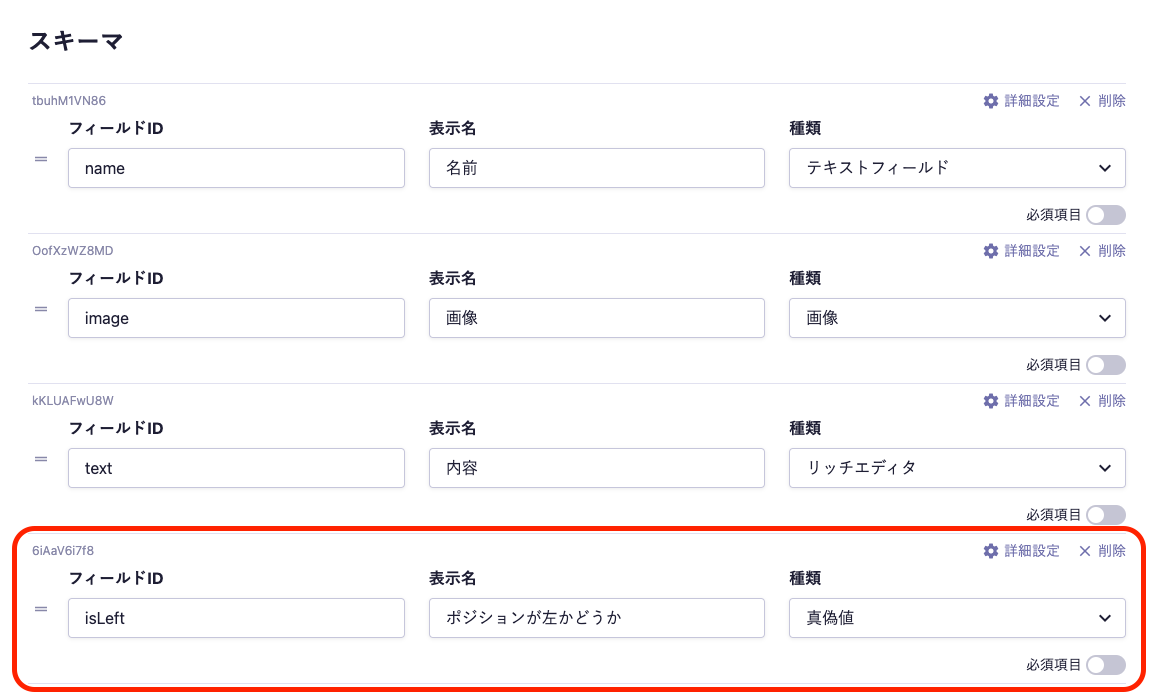Open the 真偽値 type dropdown
The height and width of the screenshot is (697, 1150).
(x=956, y=618)
